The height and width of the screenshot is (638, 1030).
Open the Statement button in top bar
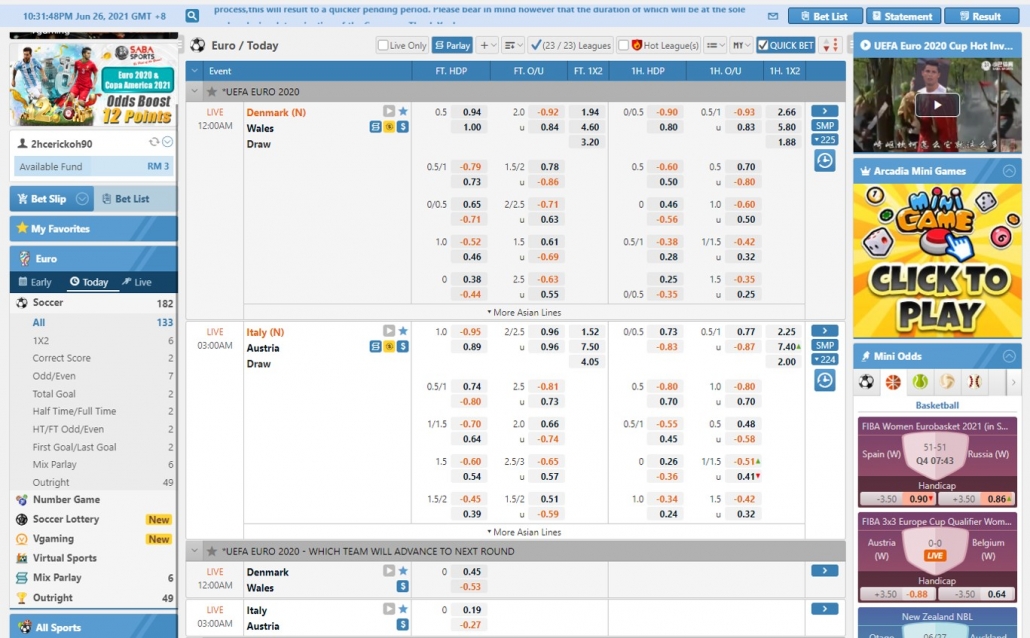(x=903, y=16)
